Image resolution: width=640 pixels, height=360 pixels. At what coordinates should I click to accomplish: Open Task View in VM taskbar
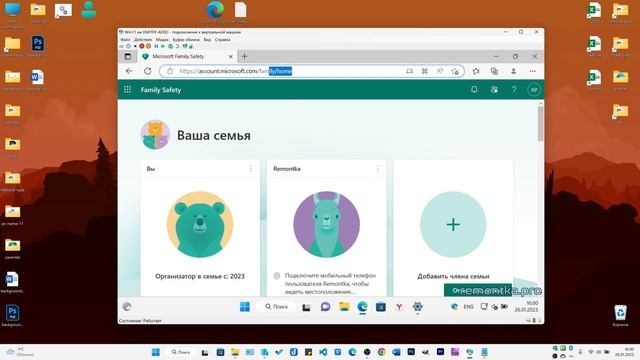point(307,307)
